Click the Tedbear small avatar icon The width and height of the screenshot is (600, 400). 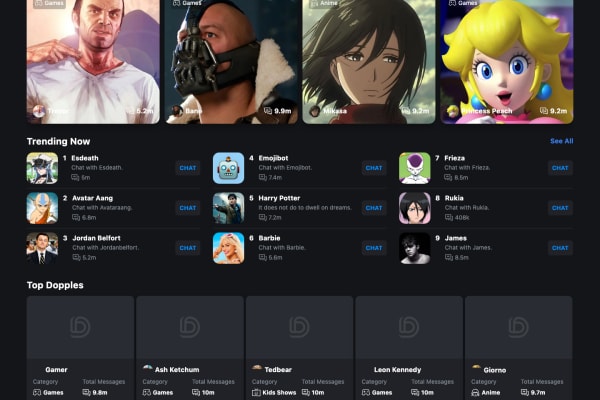click(257, 369)
